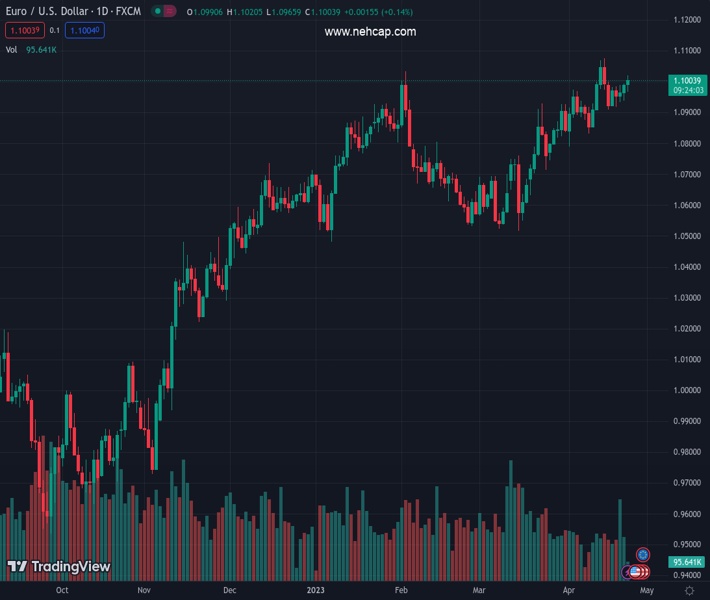Click the Feb label on time axis
710x600 pixels.
pos(401,591)
